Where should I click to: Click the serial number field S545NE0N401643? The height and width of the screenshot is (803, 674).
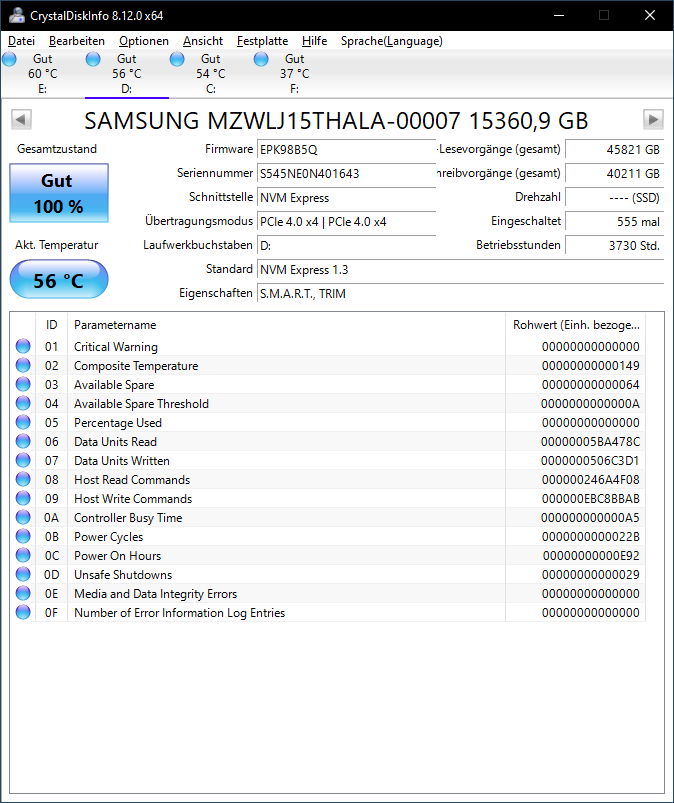click(346, 174)
